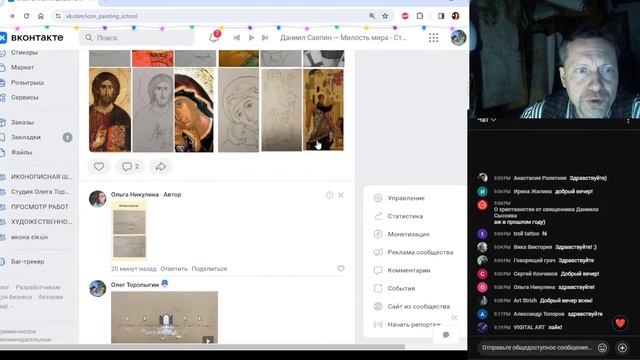
Task: Focus the chat message input field
Action: point(537,348)
